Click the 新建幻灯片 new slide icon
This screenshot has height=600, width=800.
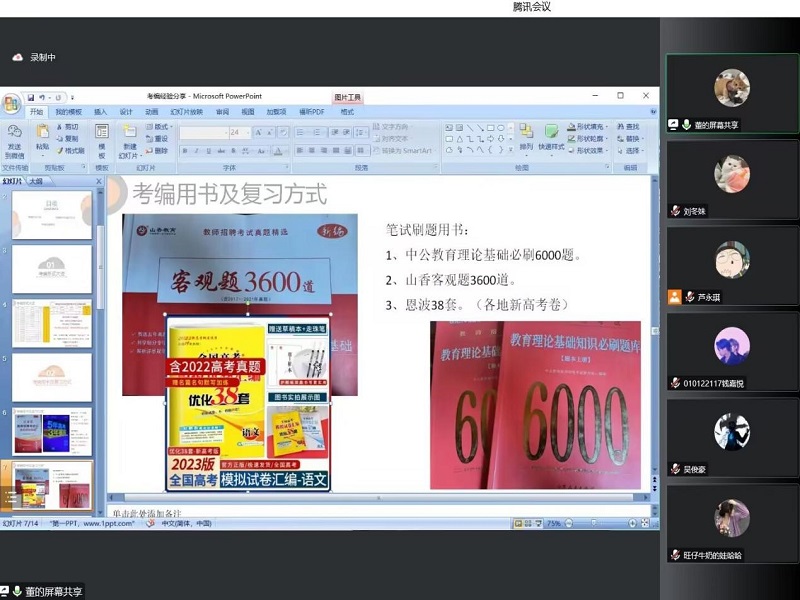[x=130, y=132]
